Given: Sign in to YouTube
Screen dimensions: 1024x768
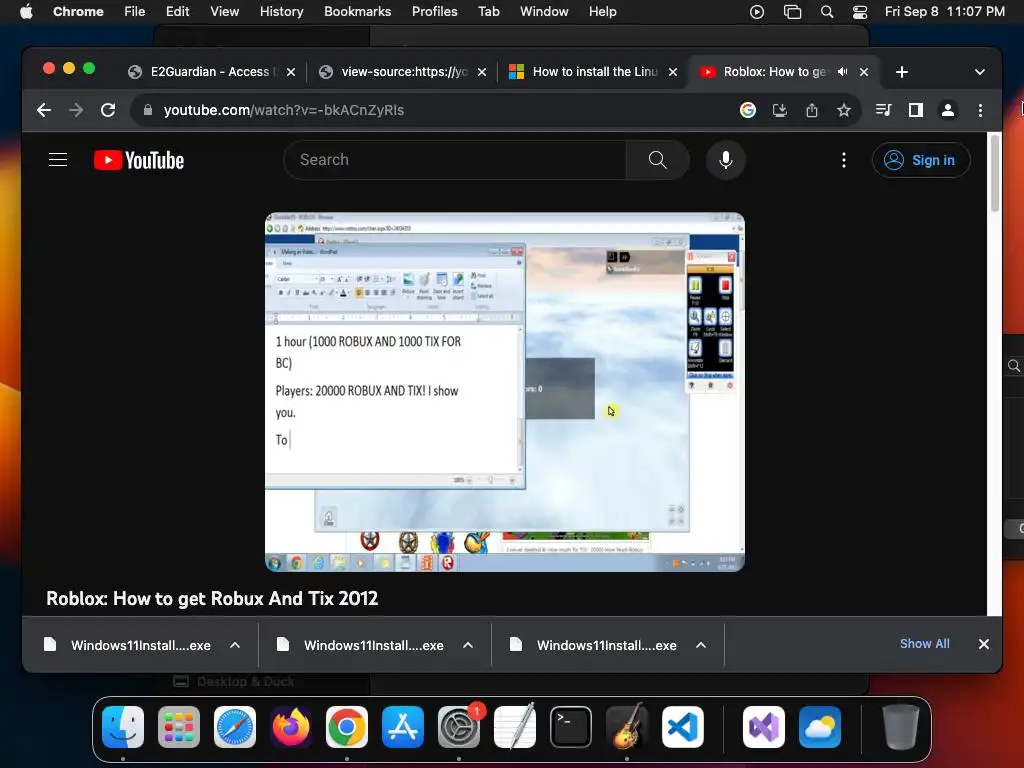Looking at the screenshot, I should [x=921, y=160].
